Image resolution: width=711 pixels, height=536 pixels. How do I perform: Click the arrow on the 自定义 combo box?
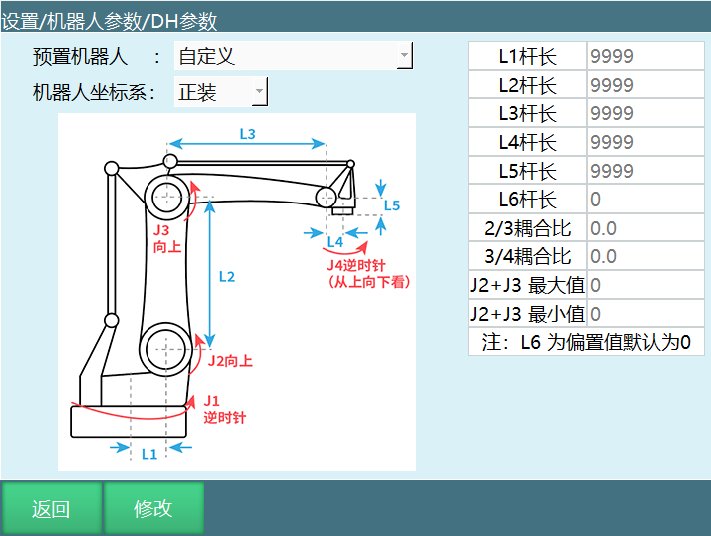[403, 56]
